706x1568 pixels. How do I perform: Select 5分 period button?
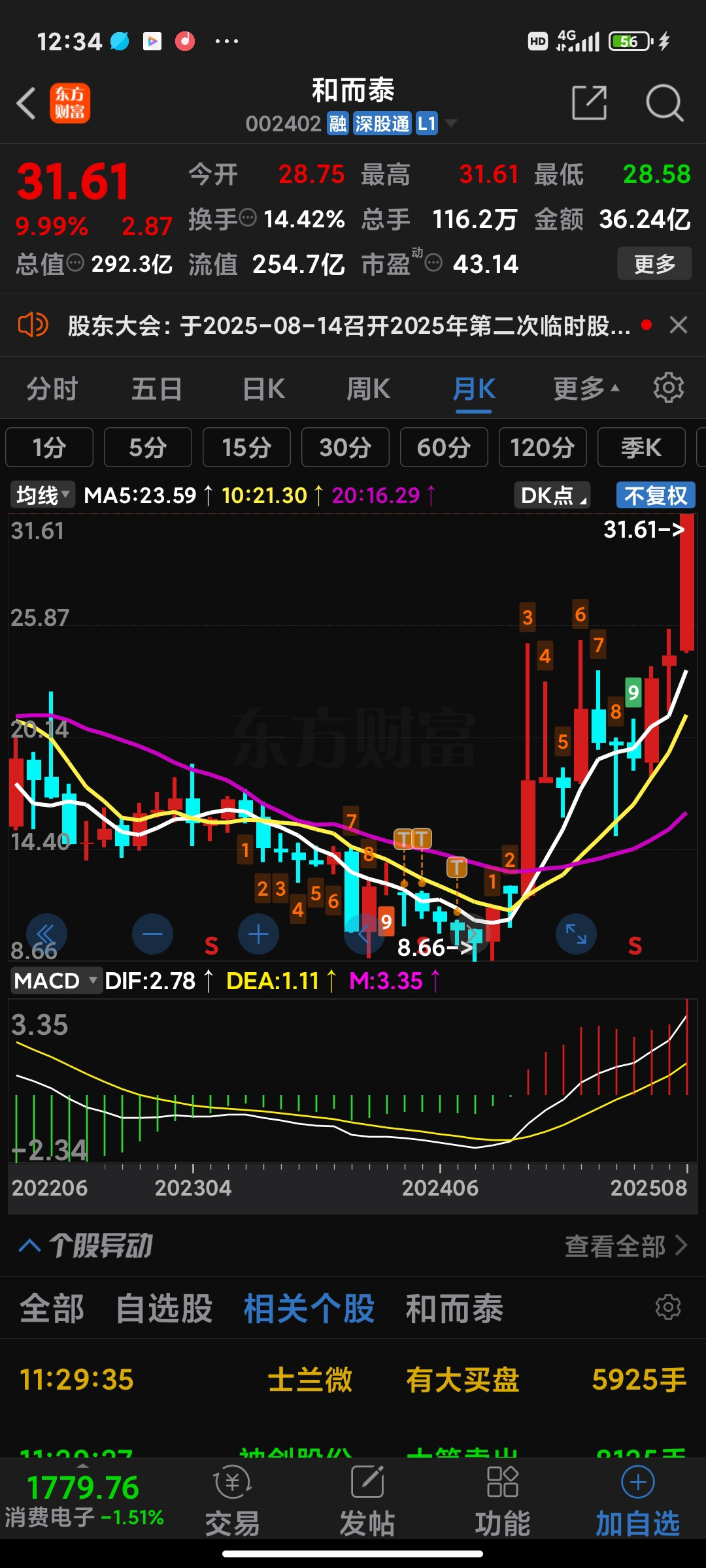pyautogui.click(x=148, y=448)
